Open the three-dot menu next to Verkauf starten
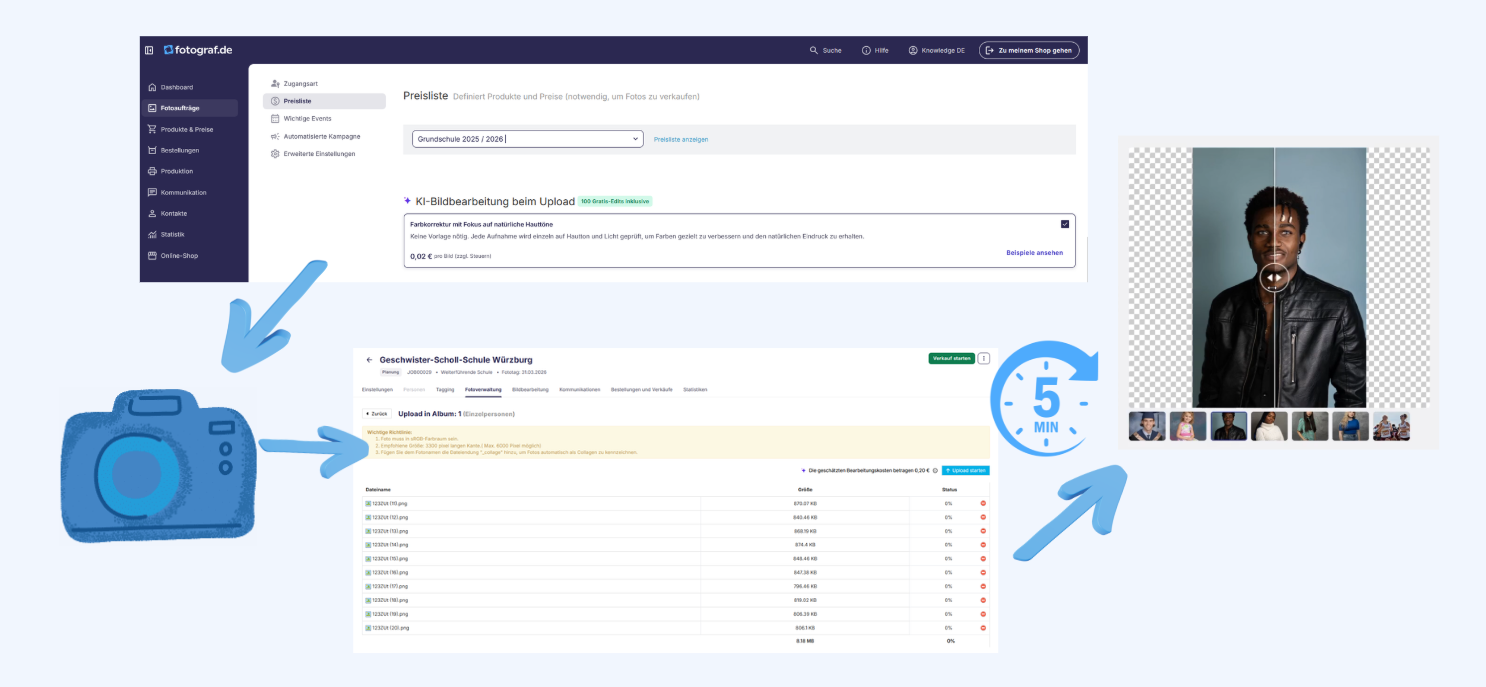The width and height of the screenshot is (1486, 687). (984, 359)
